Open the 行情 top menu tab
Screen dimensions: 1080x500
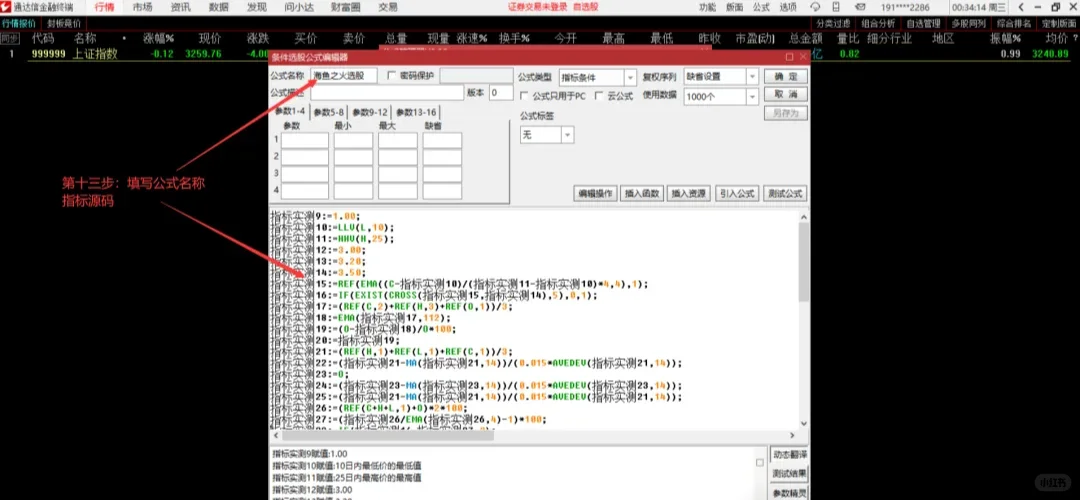click(104, 8)
